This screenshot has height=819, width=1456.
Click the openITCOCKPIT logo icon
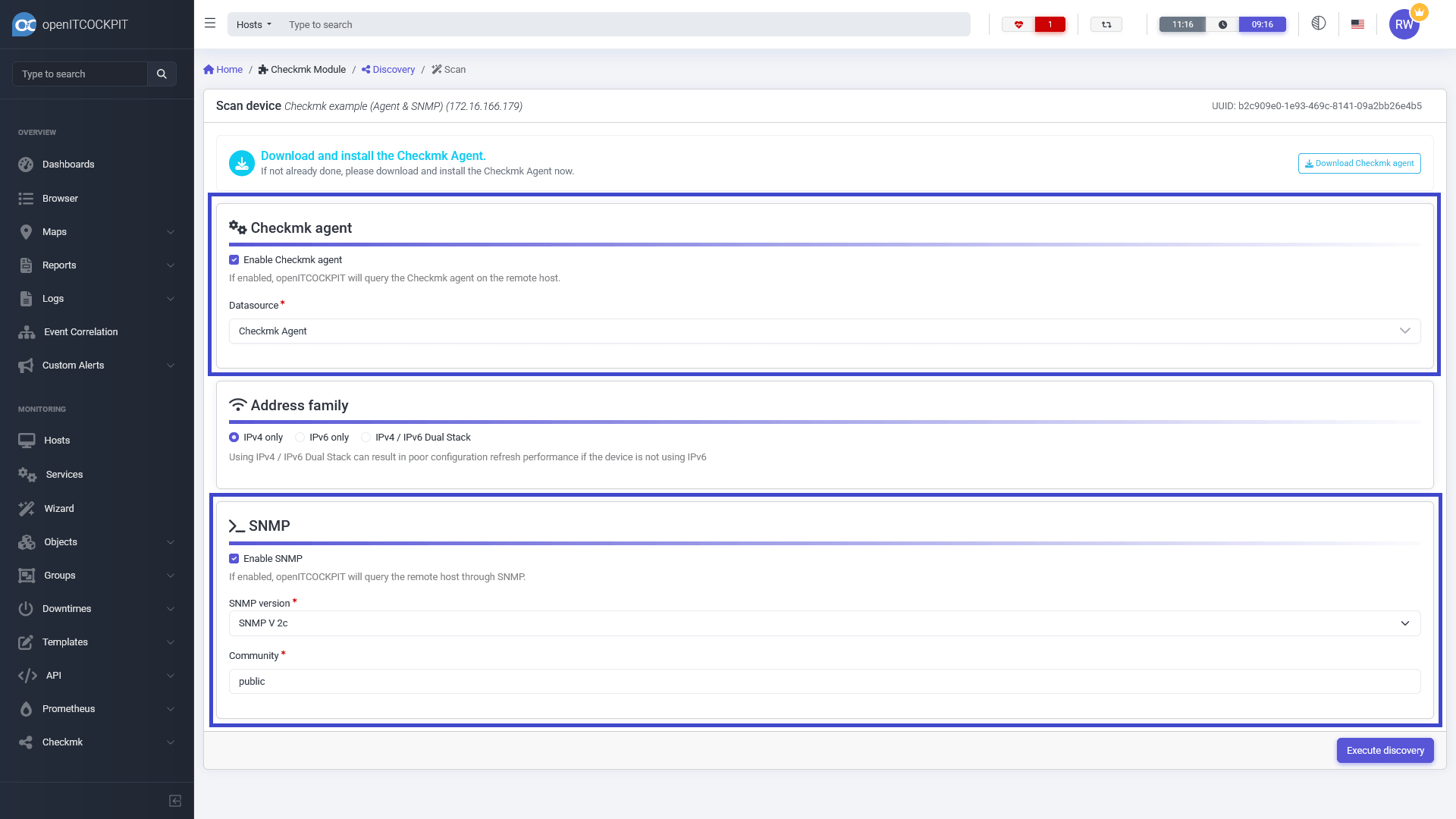(24, 24)
